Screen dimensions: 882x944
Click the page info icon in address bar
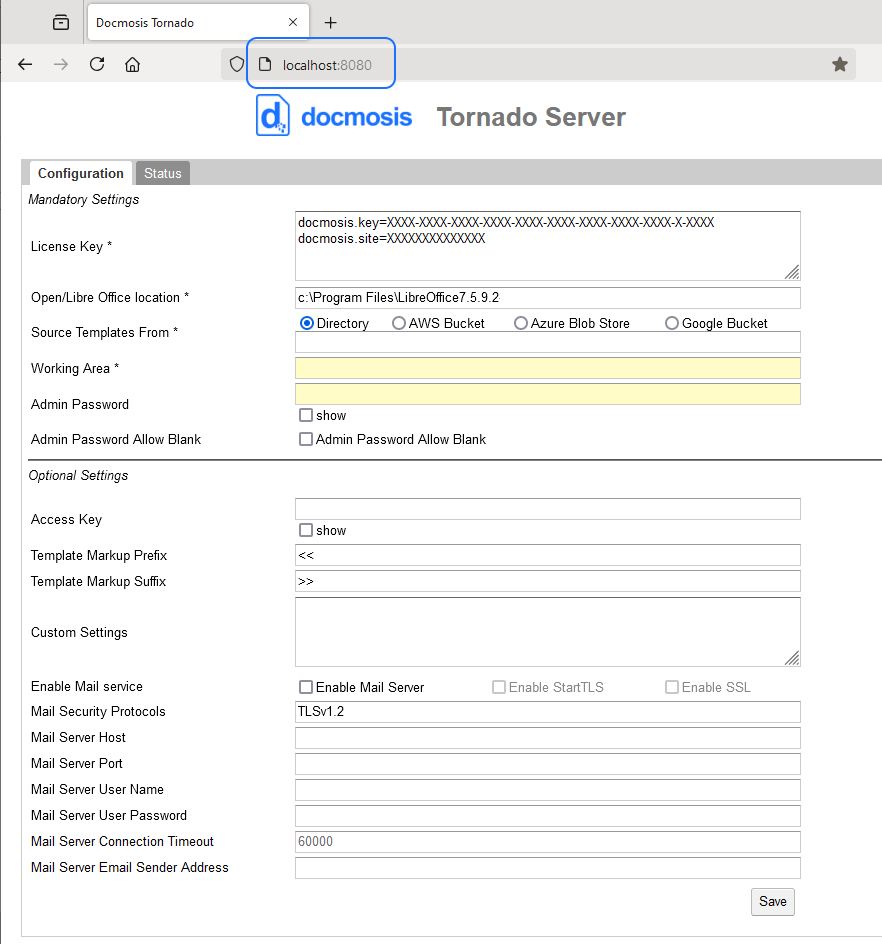pyautogui.click(x=265, y=64)
